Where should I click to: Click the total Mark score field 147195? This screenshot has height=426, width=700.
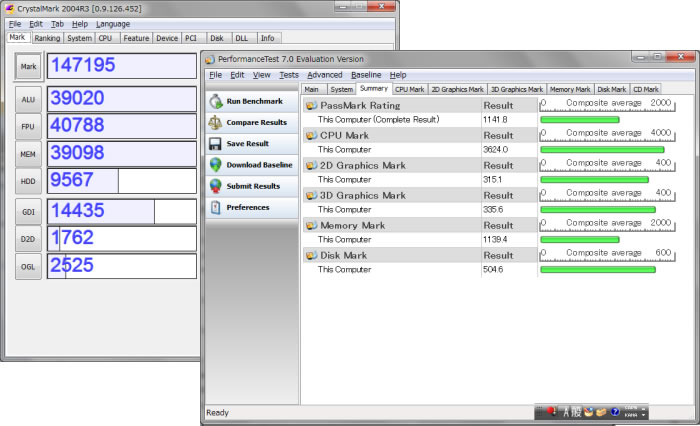tap(121, 66)
